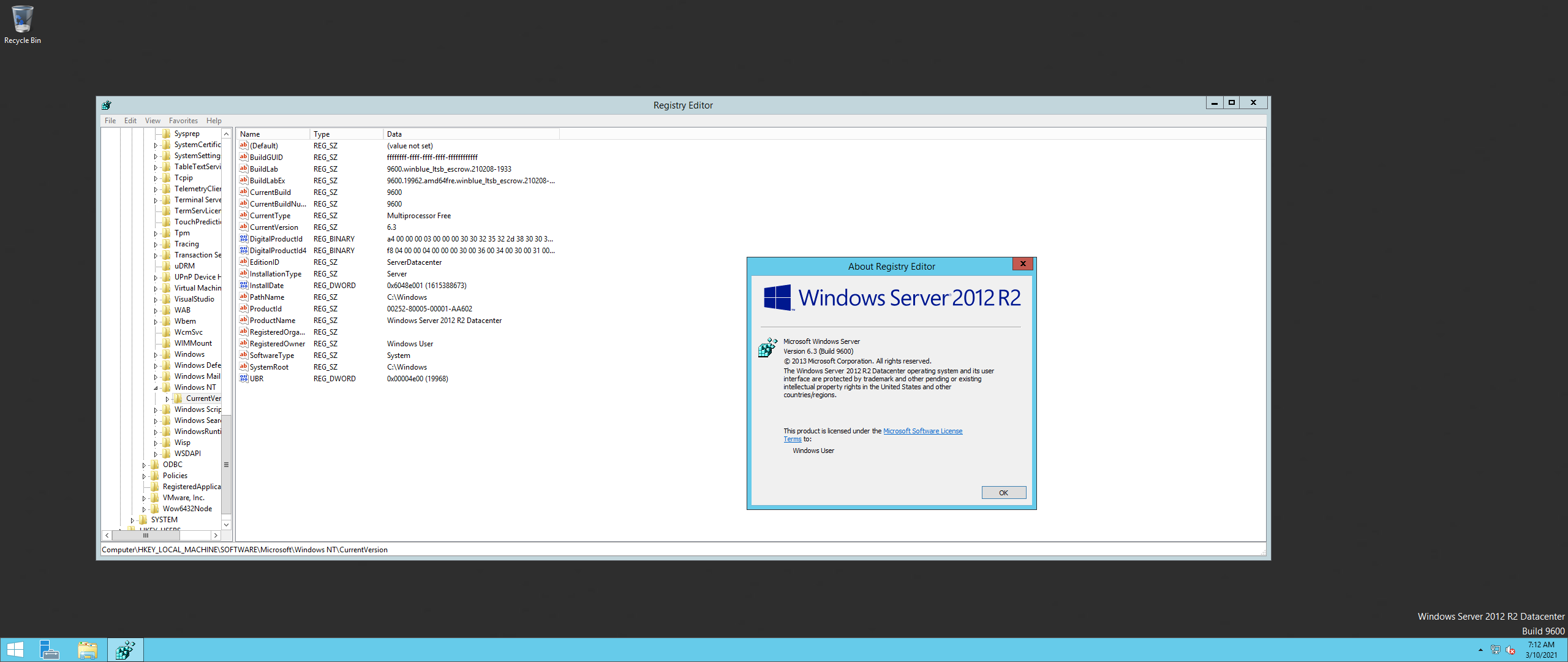Select the VisualStudio tree key

pos(194,299)
